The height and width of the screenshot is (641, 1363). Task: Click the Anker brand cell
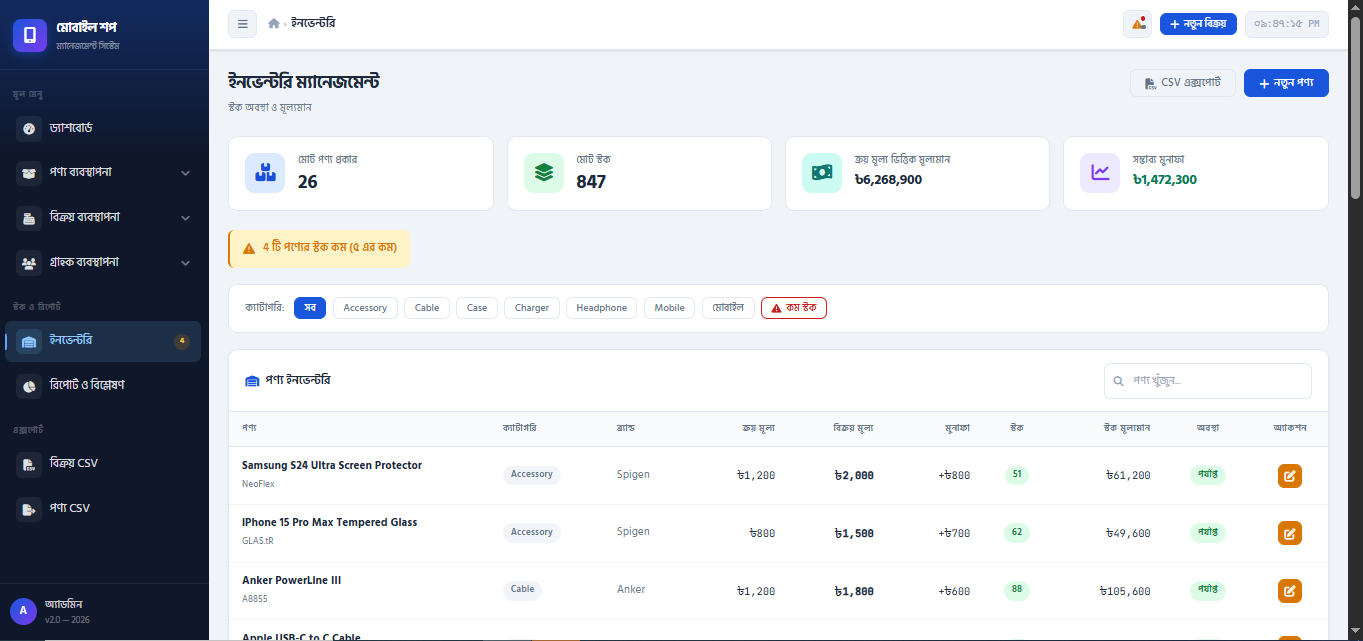tap(631, 590)
